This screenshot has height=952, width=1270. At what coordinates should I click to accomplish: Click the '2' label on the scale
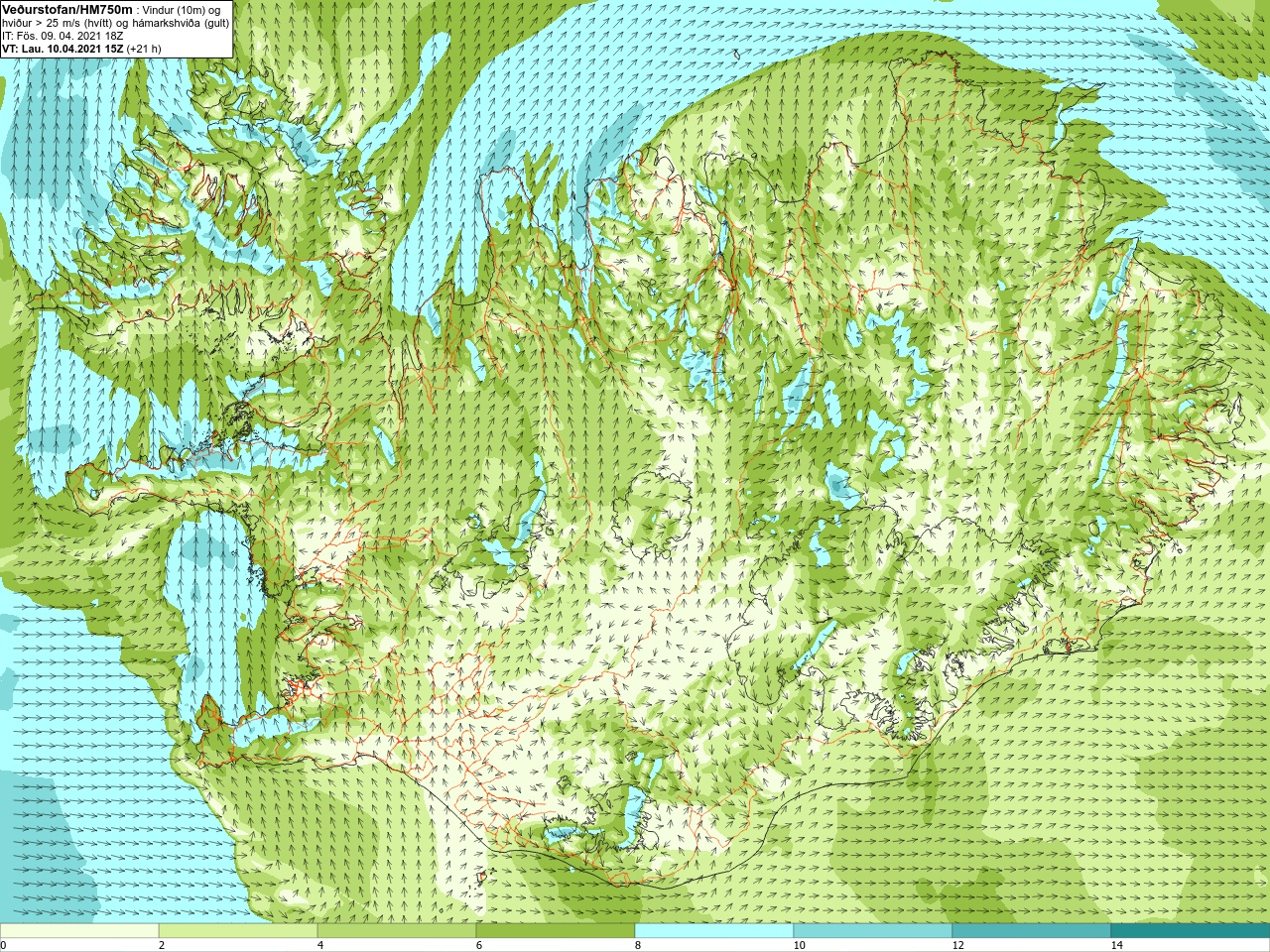coord(162,945)
